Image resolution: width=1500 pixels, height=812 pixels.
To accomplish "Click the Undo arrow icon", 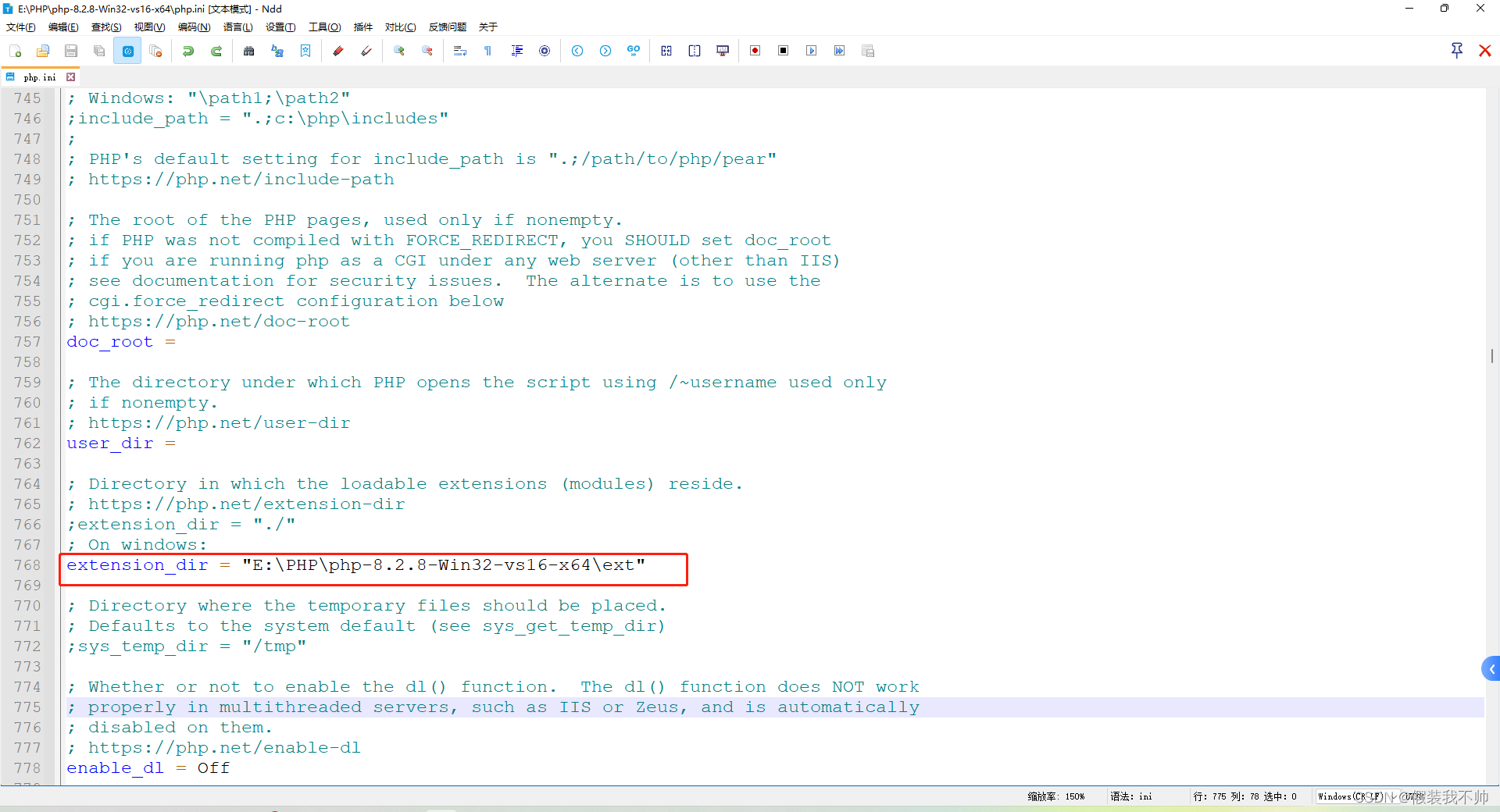I will 188,51.
